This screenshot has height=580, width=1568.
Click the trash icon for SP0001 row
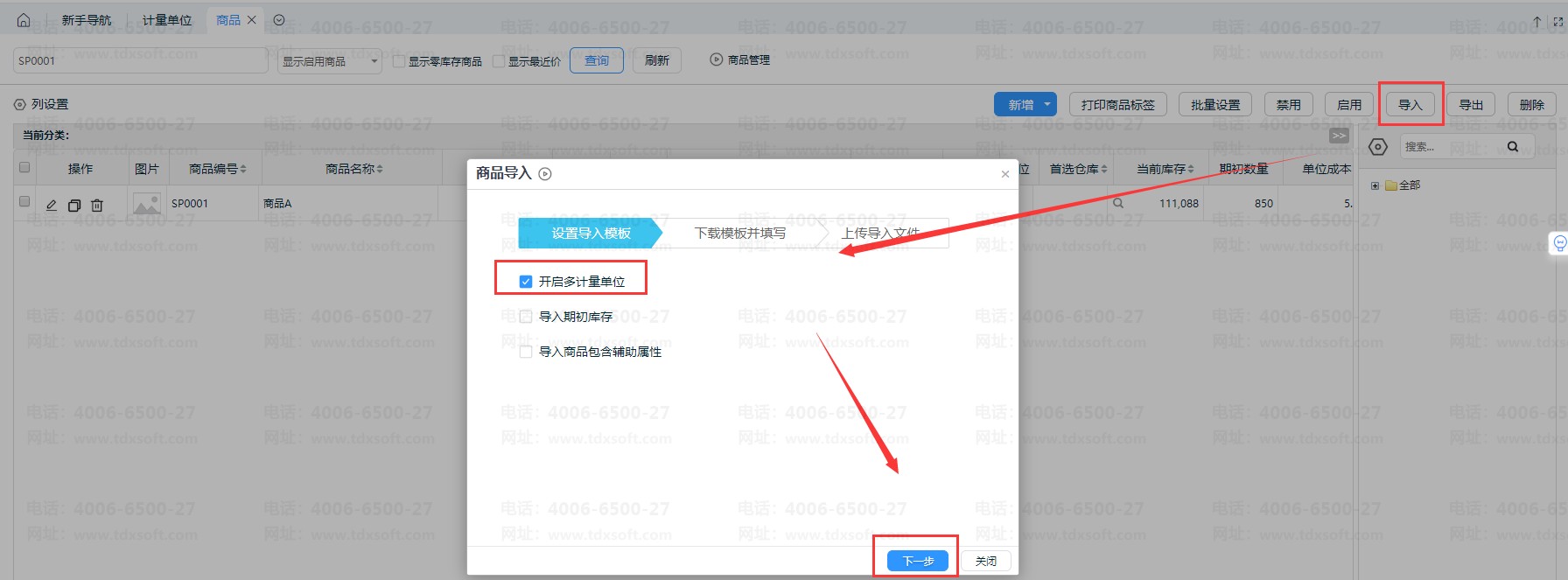(97, 205)
